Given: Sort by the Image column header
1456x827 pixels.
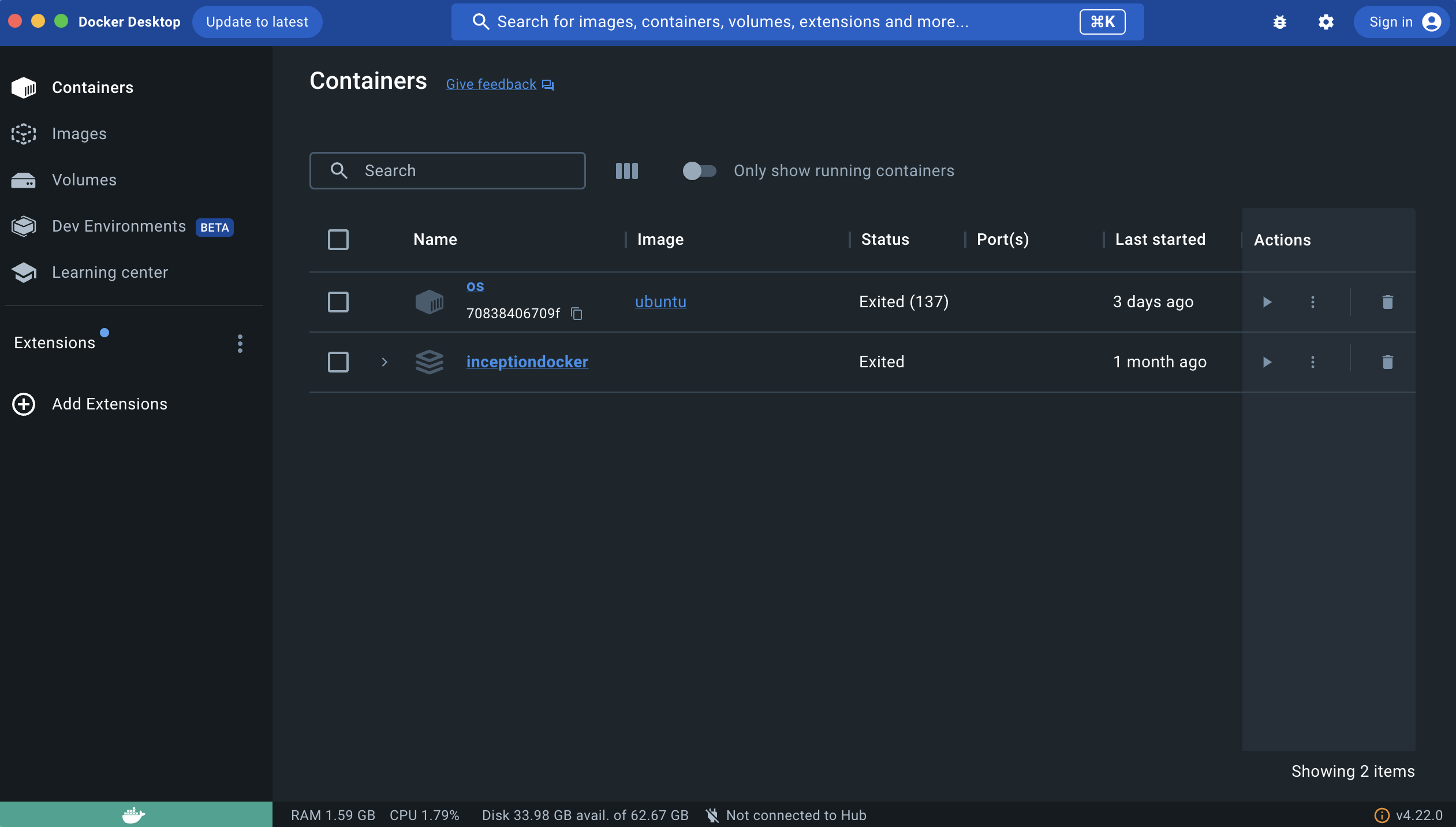Looking at the screenshot, I should (x=660, y=239).
